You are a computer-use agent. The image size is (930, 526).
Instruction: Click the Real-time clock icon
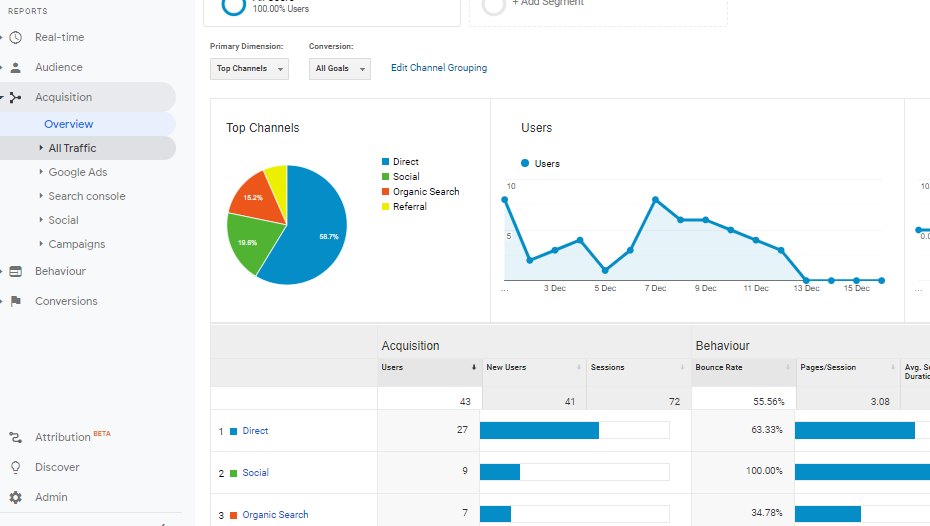[15, 38]
